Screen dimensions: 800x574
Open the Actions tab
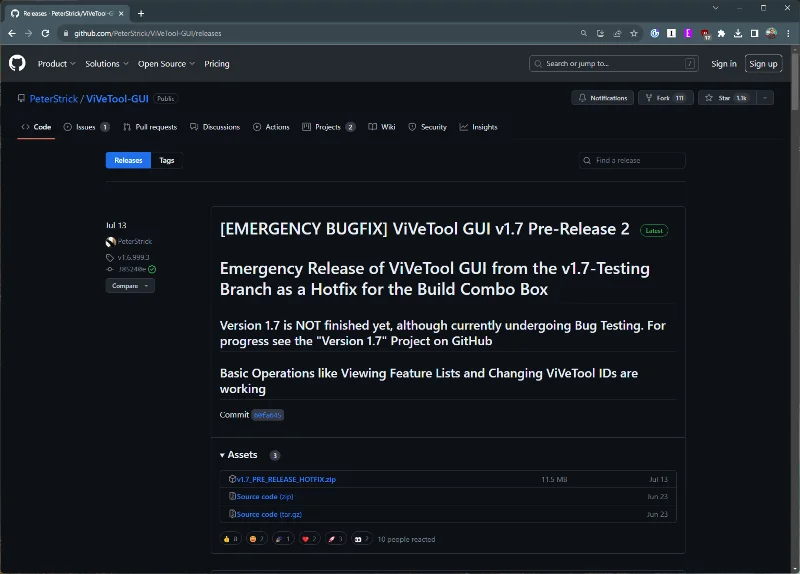point(271,127)
